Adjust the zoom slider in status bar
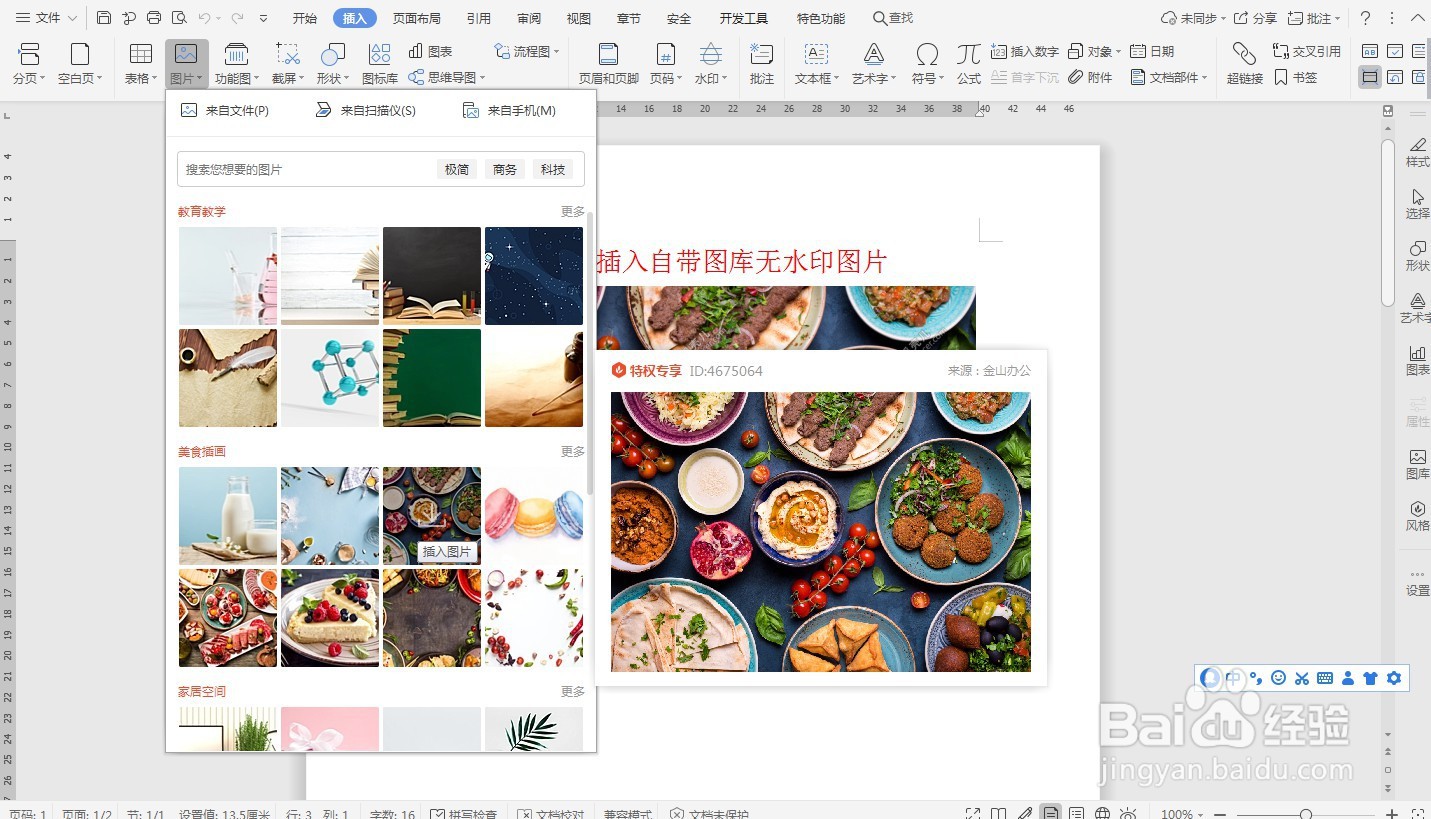 tap(1306, 814)
